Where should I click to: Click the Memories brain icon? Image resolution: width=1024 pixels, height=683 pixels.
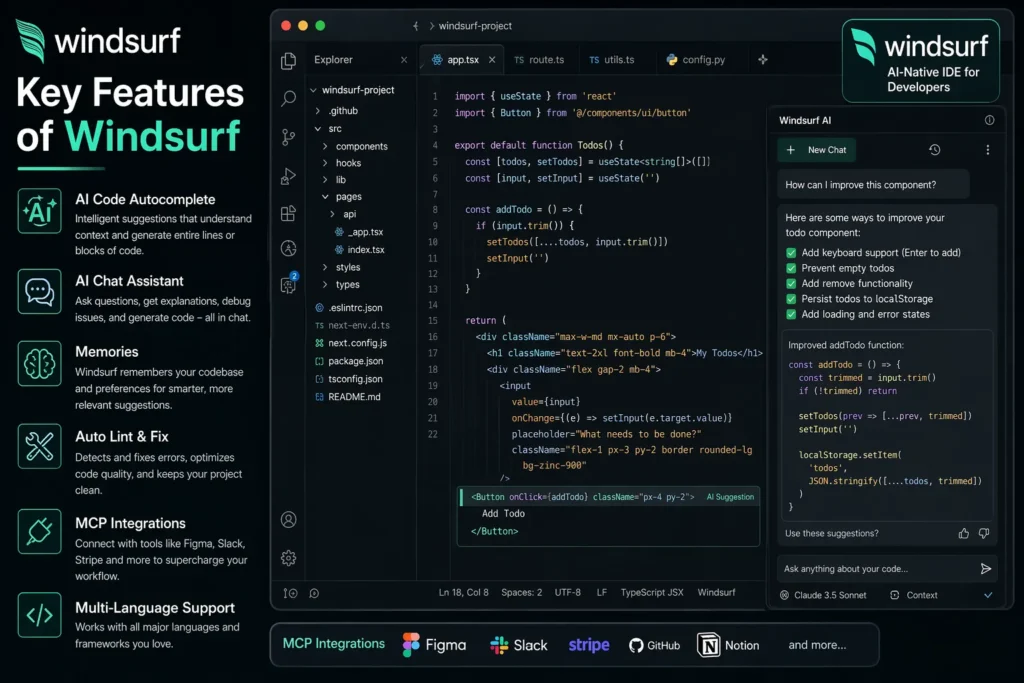[40, 364]
